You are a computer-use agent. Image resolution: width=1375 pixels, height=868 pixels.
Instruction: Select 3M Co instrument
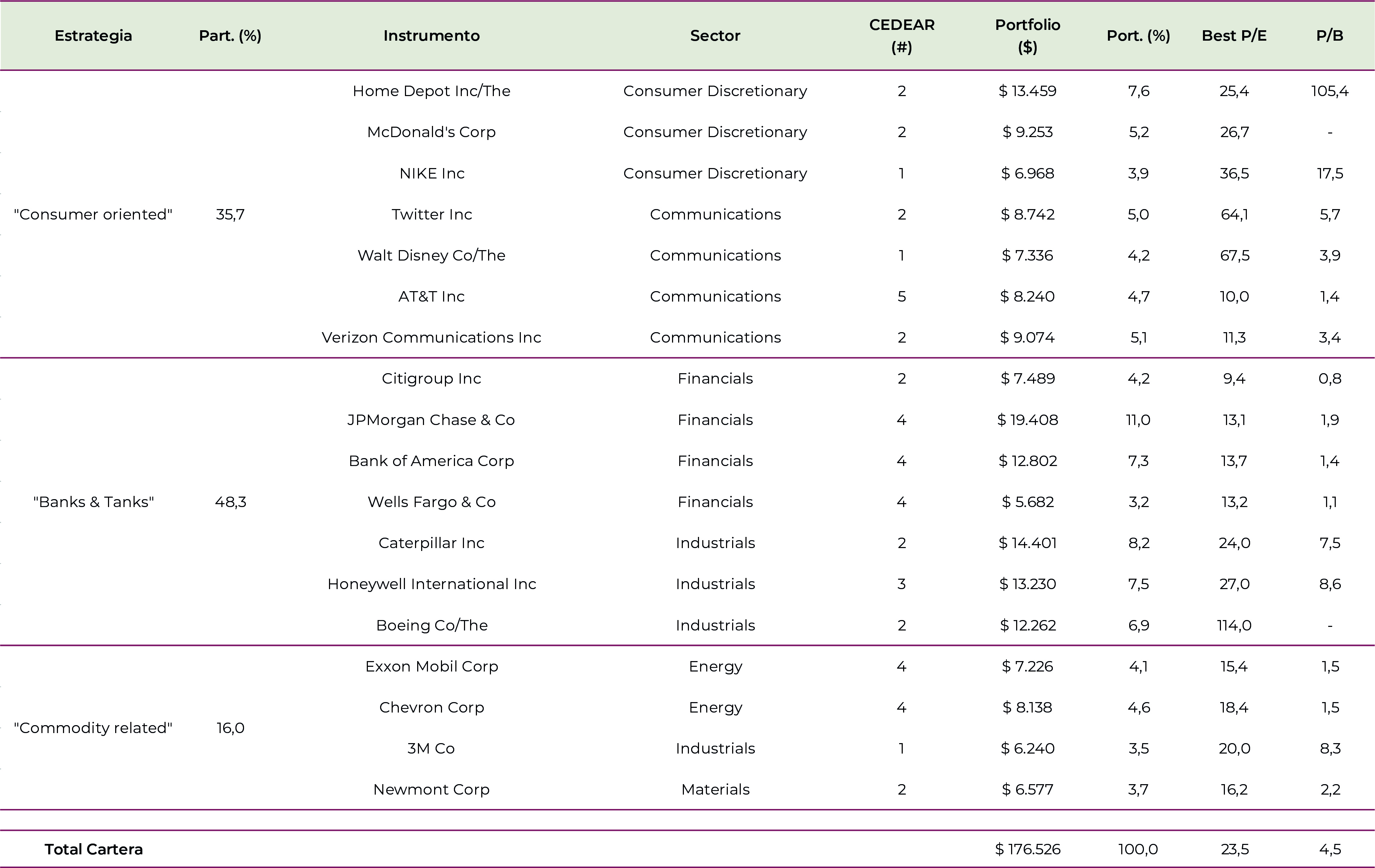tap(431, 749)
